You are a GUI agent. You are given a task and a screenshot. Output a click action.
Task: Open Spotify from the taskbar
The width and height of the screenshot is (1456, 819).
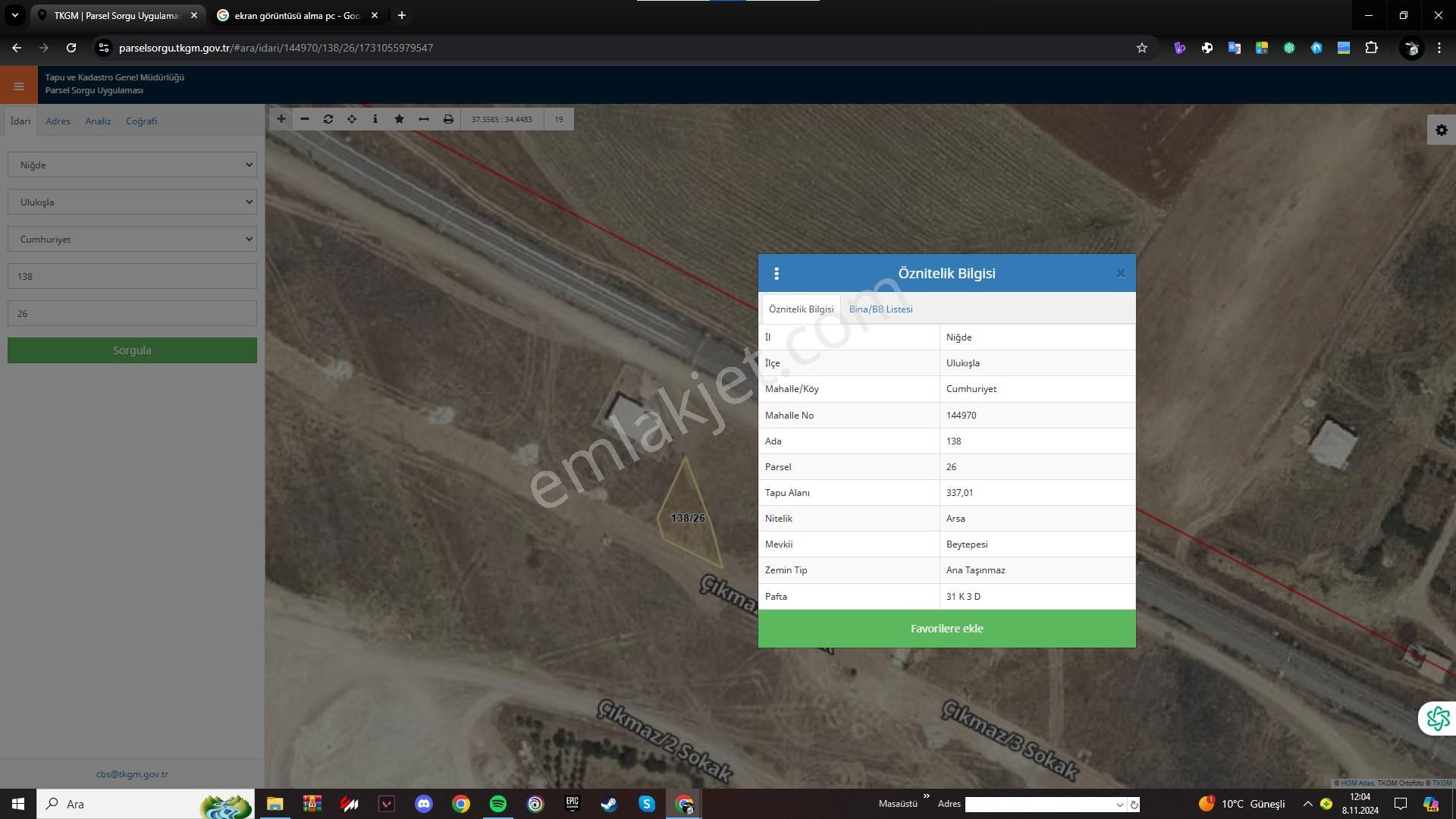pyautogui.click(x=498, y=804)
